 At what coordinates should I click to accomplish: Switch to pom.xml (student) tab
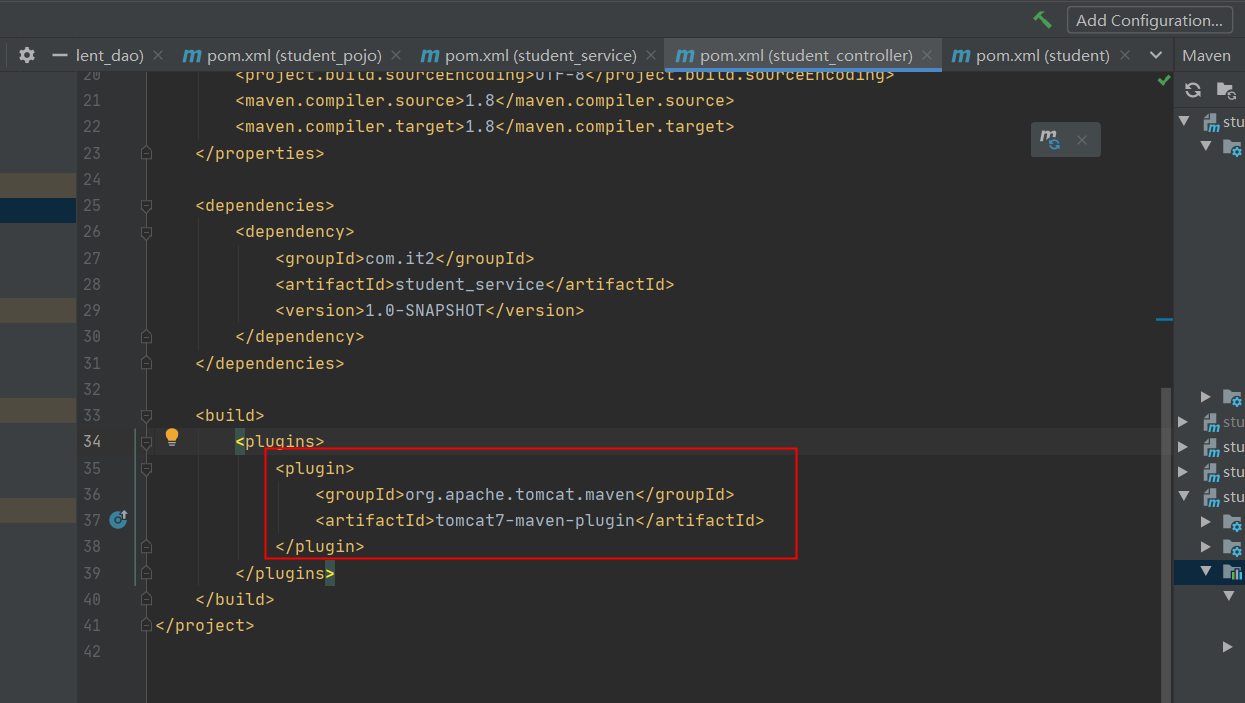pos(1042,55)
